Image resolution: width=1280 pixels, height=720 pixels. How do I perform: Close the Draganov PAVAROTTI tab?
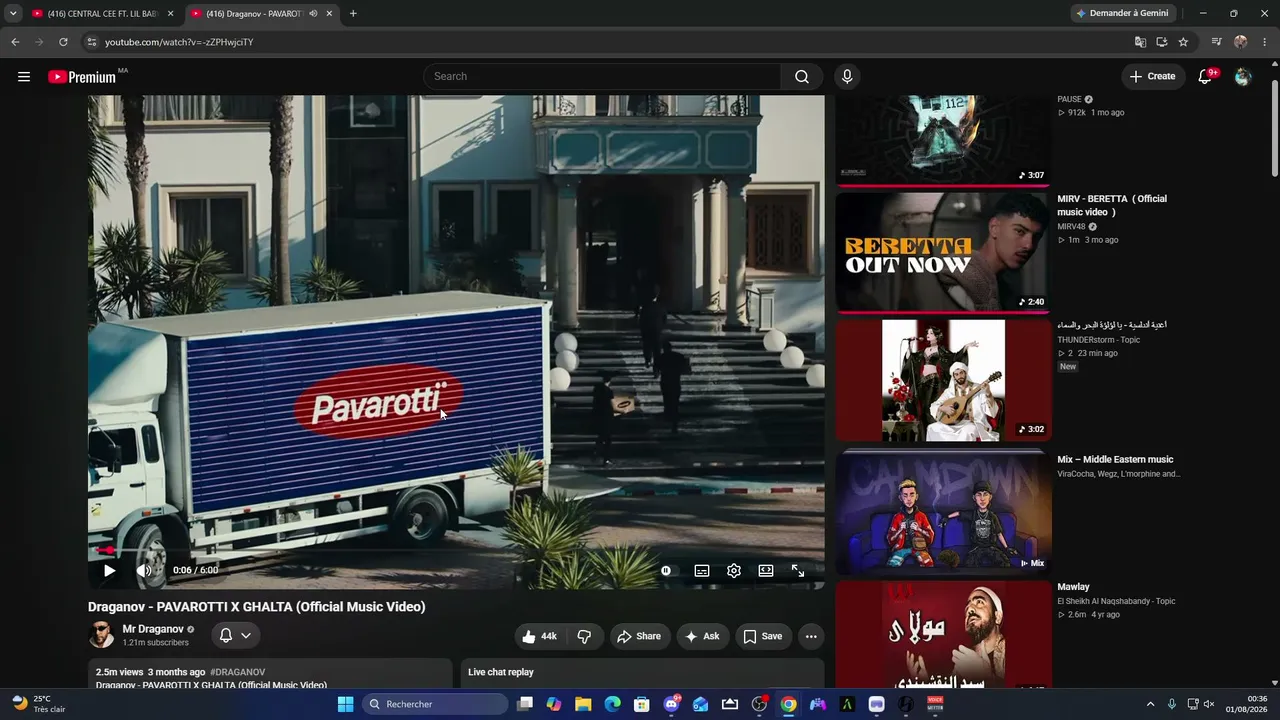pyautogui.click(x=329, y=14)
